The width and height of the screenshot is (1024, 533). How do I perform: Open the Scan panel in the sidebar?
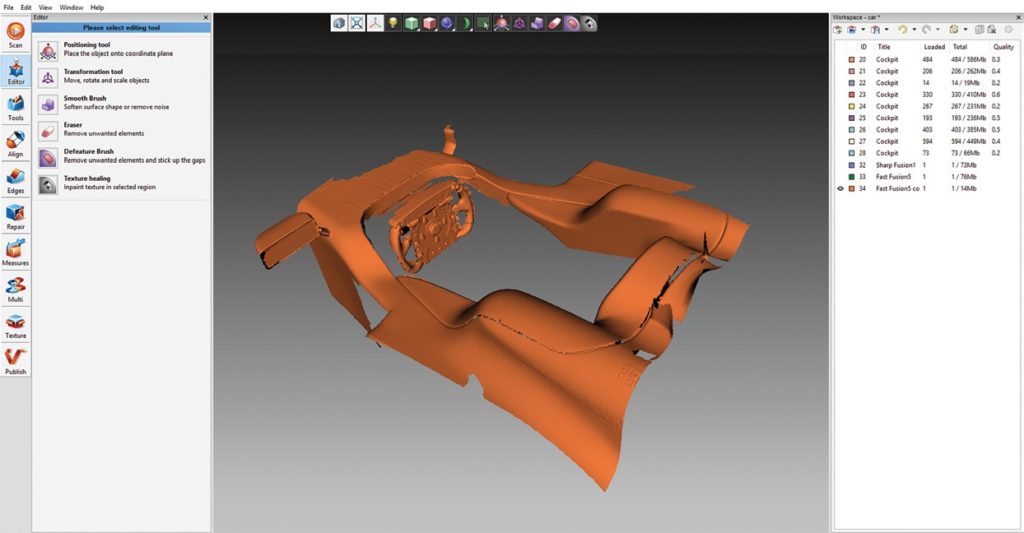pos(15,34)
